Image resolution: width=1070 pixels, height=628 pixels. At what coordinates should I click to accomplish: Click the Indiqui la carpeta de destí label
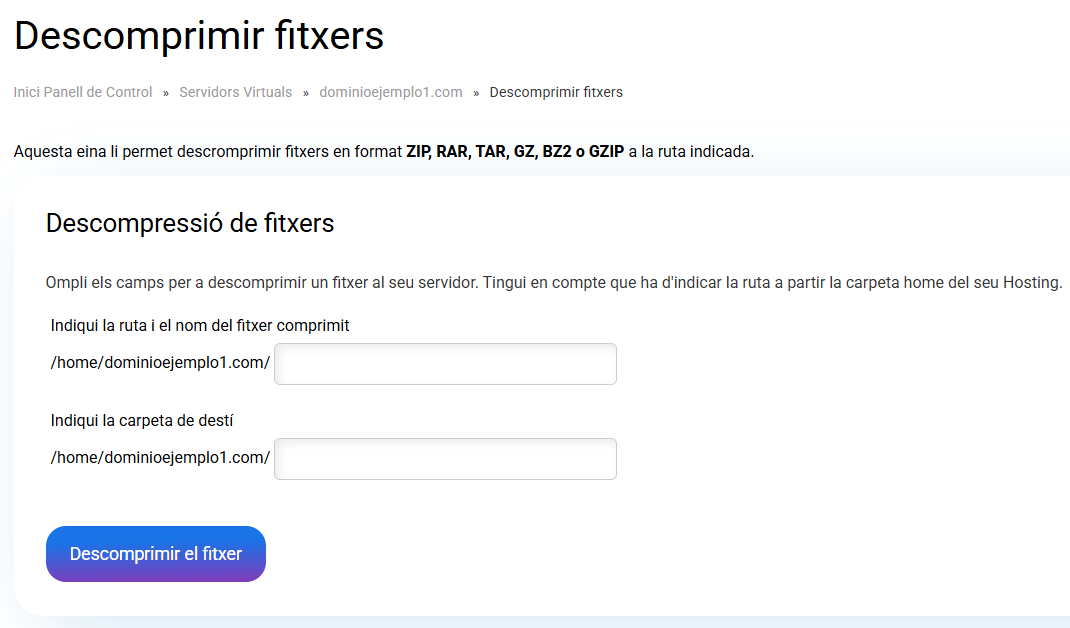click(x=142, y=420)
